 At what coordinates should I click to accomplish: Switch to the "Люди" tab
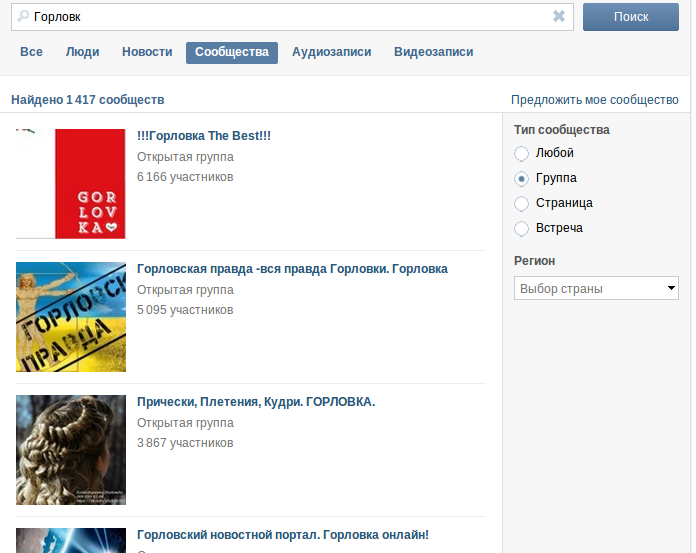83,52
